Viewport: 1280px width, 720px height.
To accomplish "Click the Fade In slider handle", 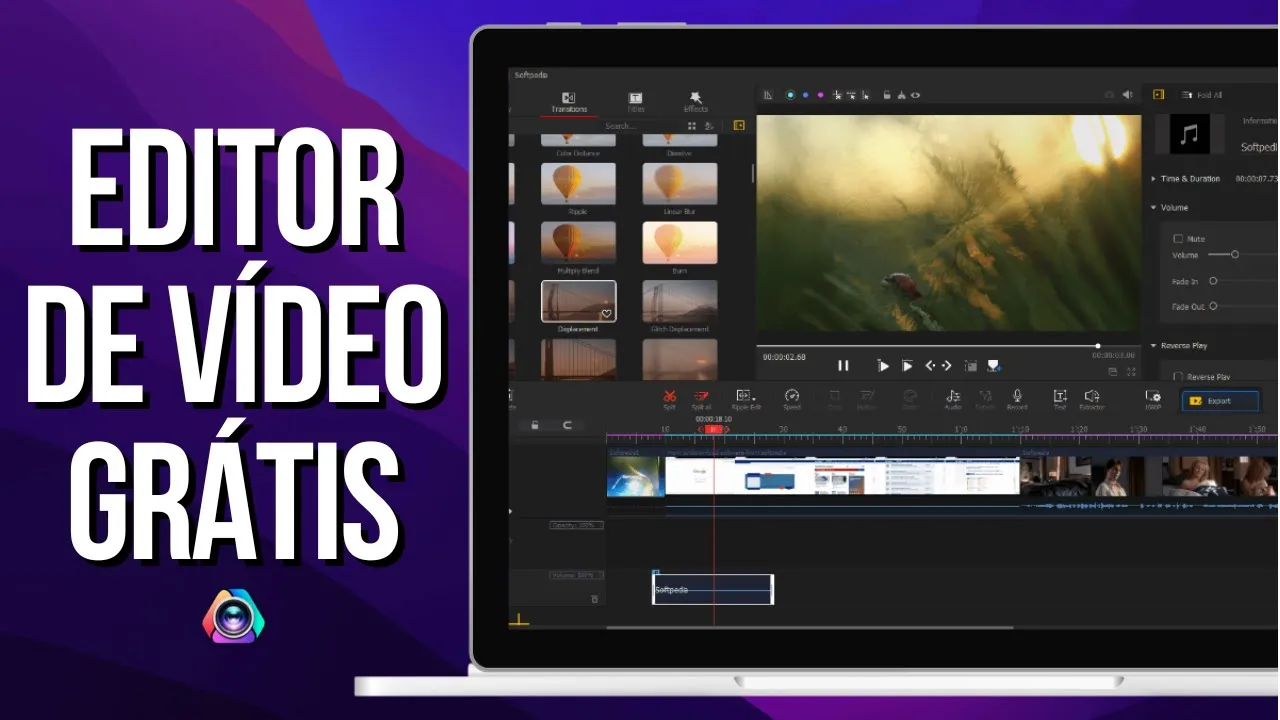I will tap(1213, 281).
